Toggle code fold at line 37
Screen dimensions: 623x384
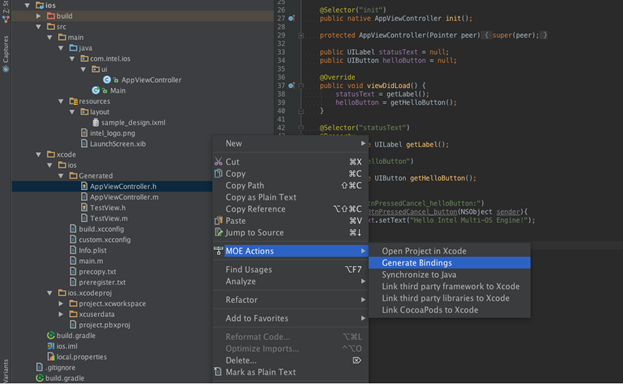(301, 85)
